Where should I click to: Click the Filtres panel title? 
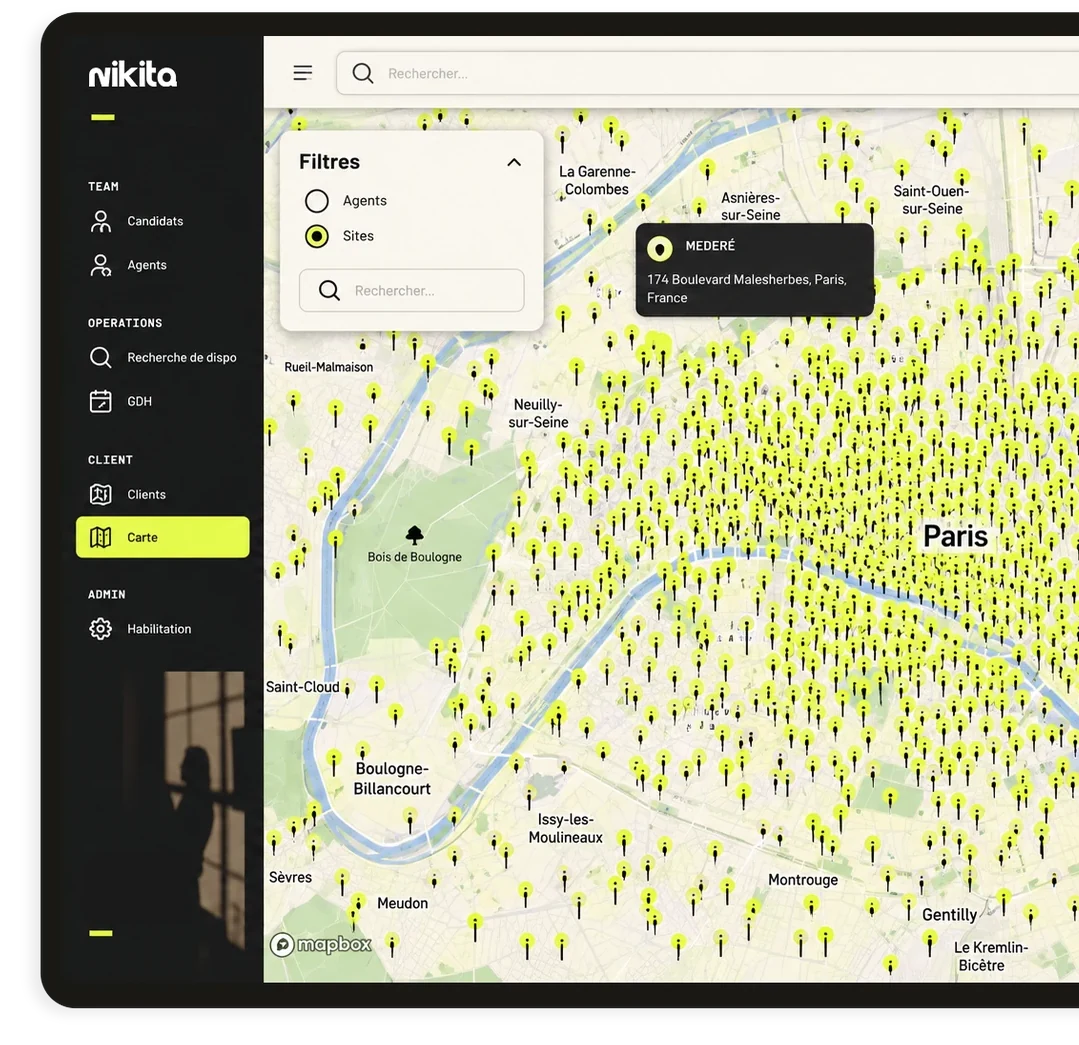click(330, 162)
